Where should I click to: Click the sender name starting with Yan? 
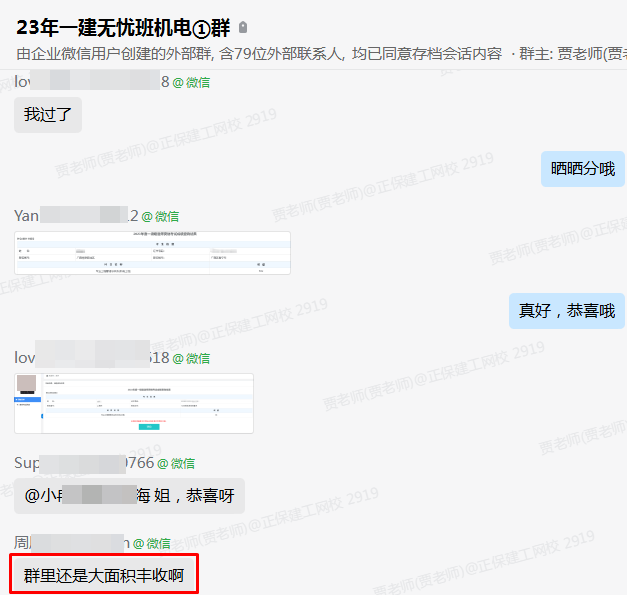click(75, 215)
